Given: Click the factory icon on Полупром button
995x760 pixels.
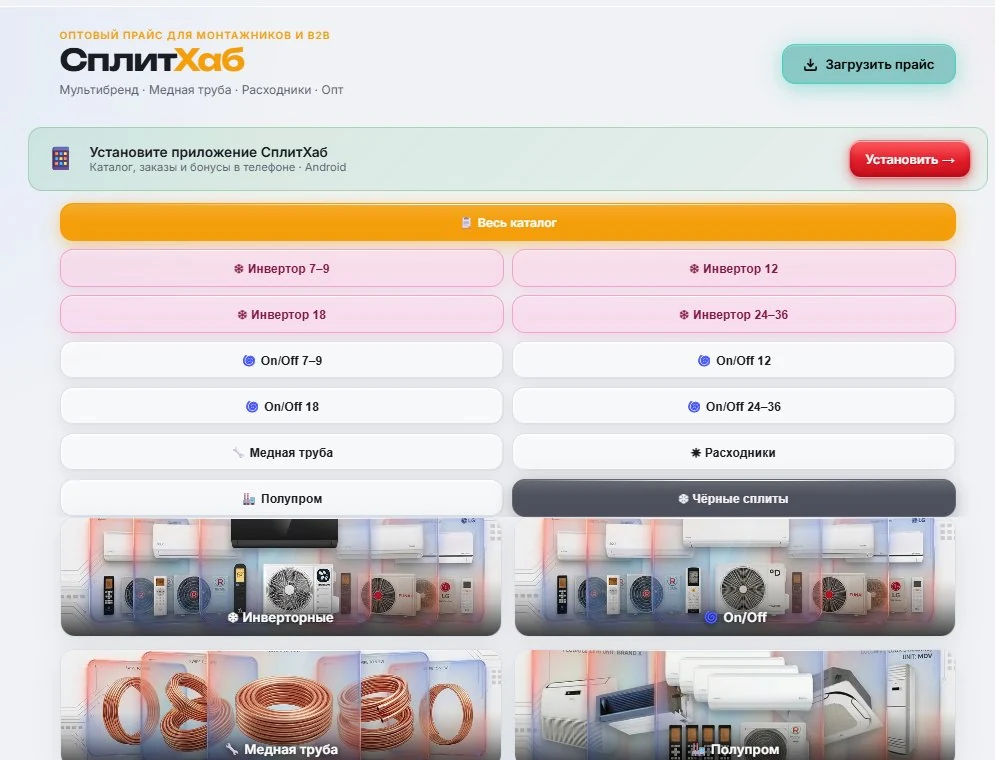Looking at the screenshot, I should tap(249, 499).
